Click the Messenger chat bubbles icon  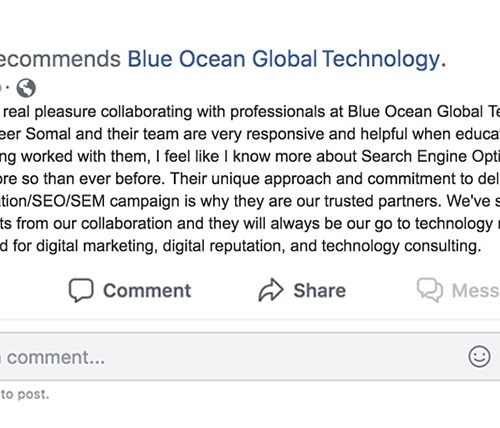[430, 290]
